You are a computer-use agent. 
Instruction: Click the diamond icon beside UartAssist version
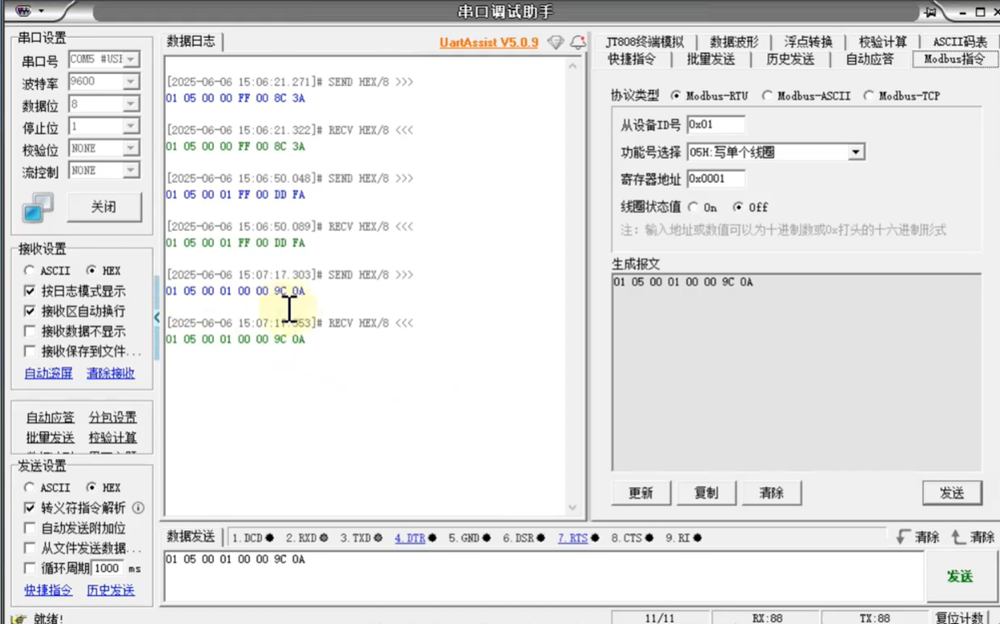click(x=555, y=42)
